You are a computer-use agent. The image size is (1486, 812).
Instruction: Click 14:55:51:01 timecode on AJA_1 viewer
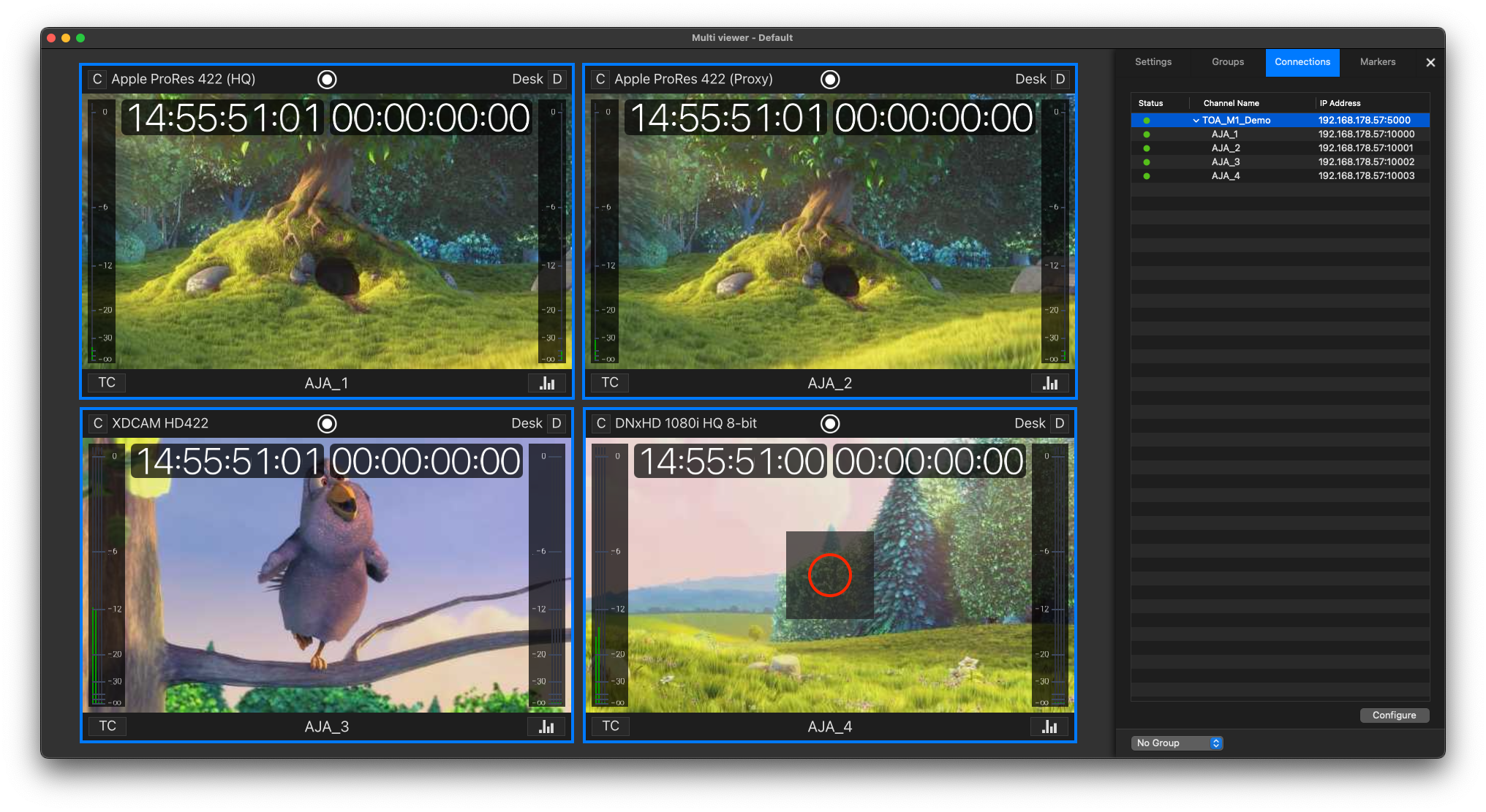tap(223, 118)
